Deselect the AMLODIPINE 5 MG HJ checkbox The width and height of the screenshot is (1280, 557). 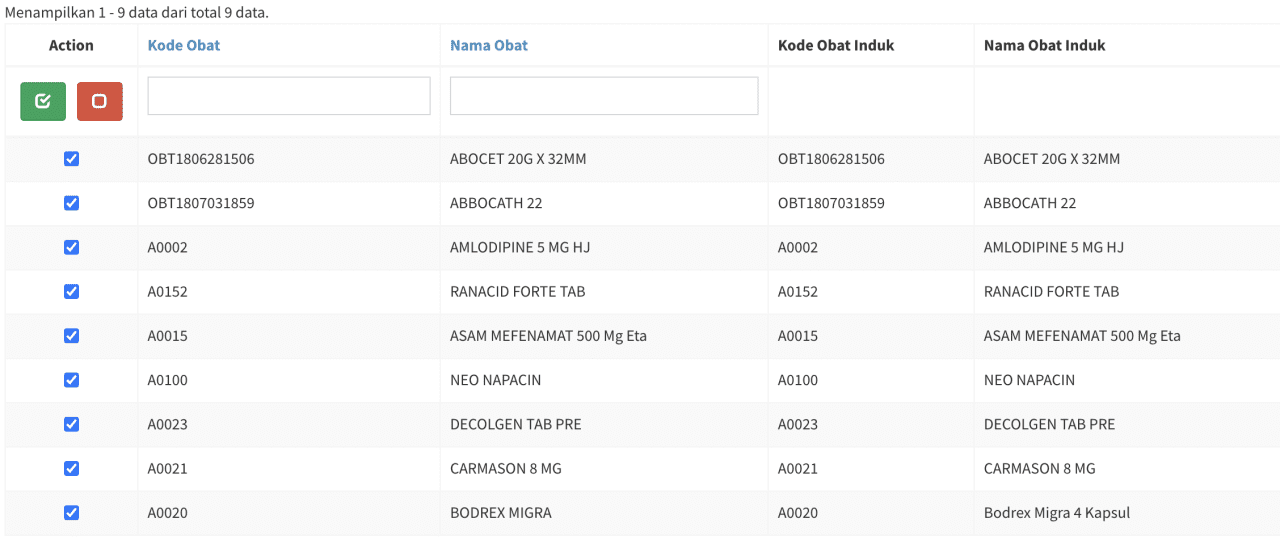[x=71, y=247]
